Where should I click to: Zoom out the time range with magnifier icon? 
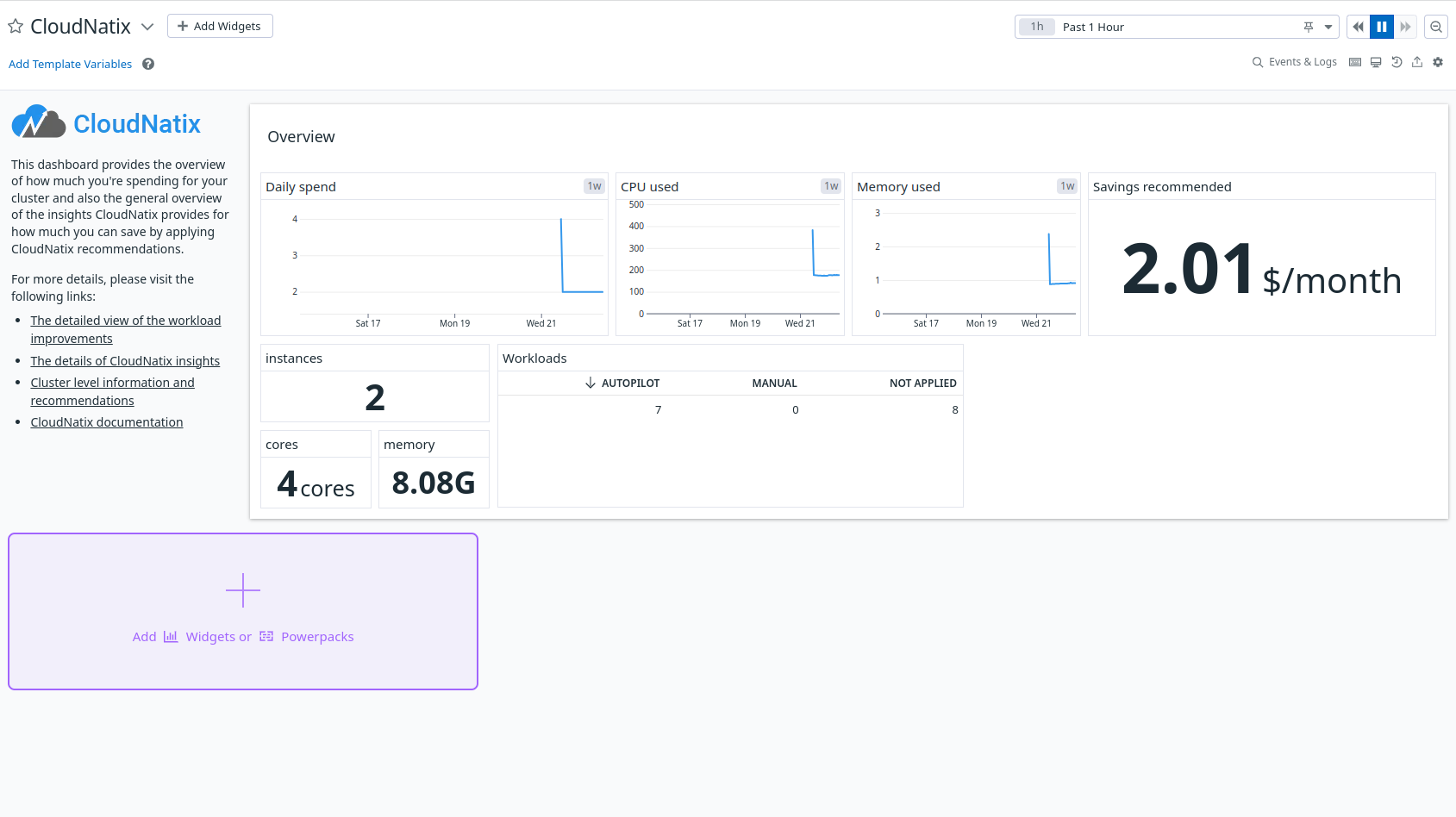tap(1436, 27)
